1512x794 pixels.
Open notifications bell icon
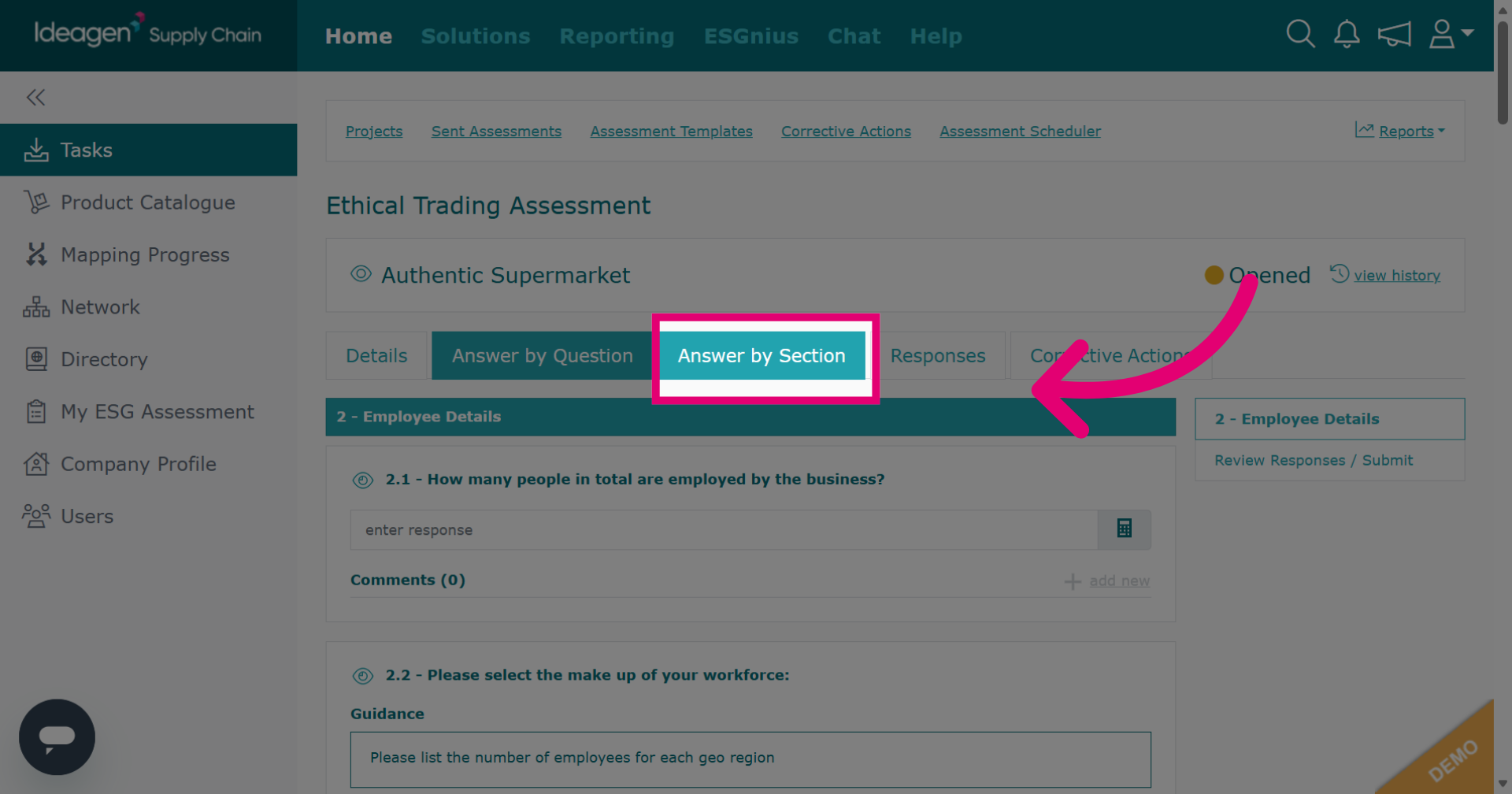pyautogui.click(x=1347, y=34)
